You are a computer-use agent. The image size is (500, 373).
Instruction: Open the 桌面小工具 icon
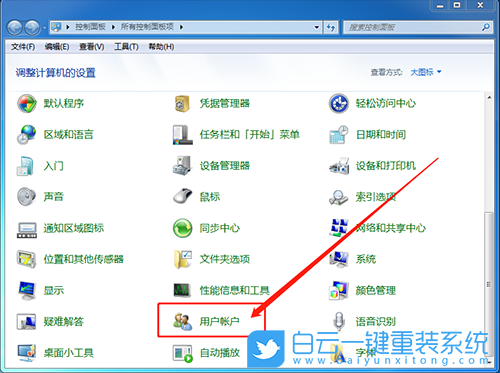(27, 353)
